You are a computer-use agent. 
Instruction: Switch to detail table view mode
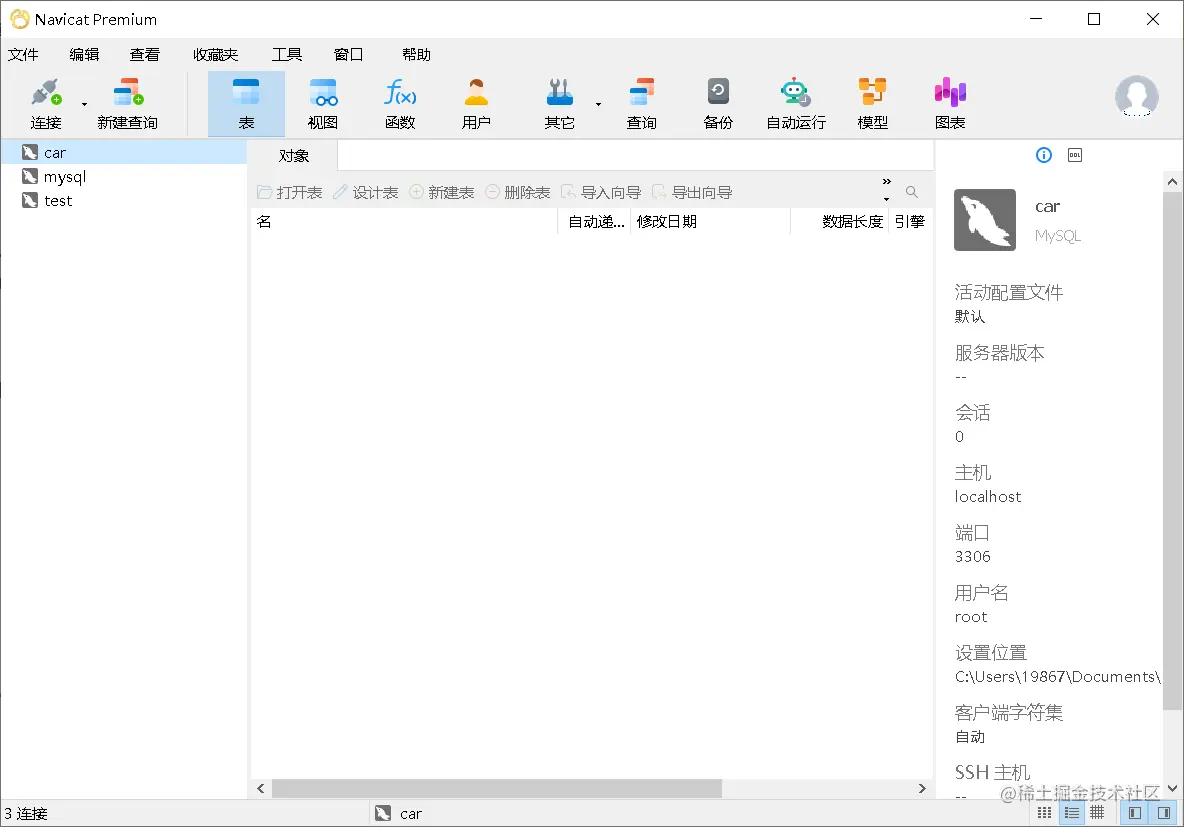1097,813
